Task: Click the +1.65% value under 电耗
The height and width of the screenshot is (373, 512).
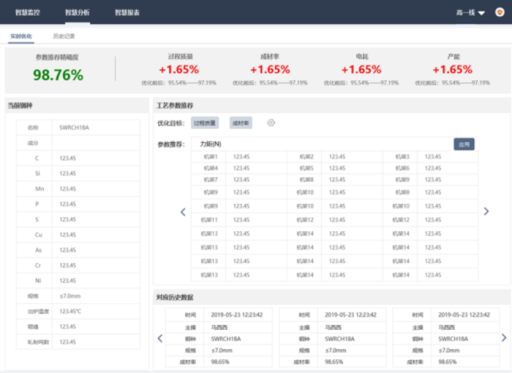Action: point(361,69)
